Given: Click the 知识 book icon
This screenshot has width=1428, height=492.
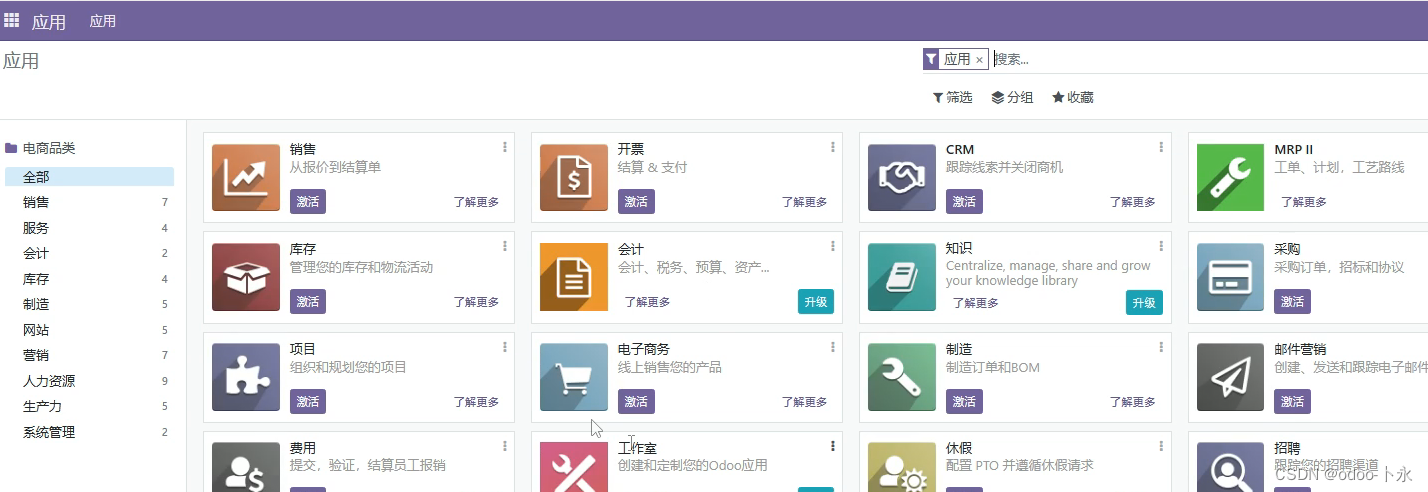Looking at the screenshot, I should 902,277.
